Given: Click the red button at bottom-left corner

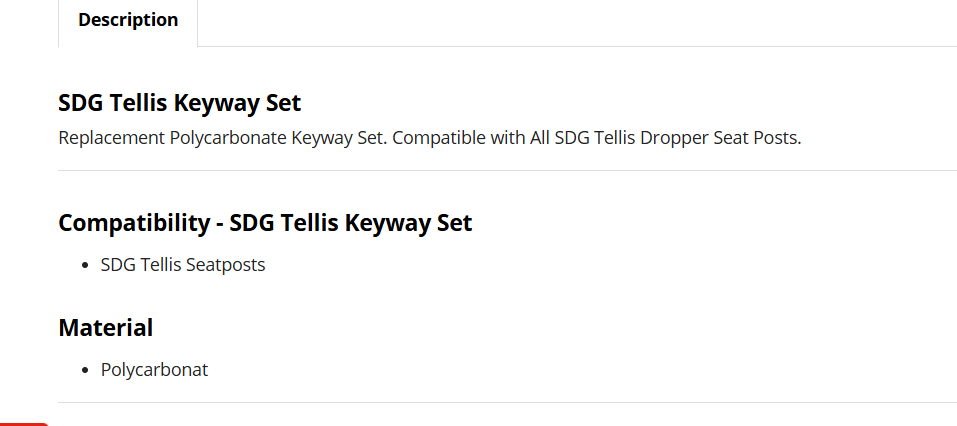Looking at the screenshot, I should [23, 423].
